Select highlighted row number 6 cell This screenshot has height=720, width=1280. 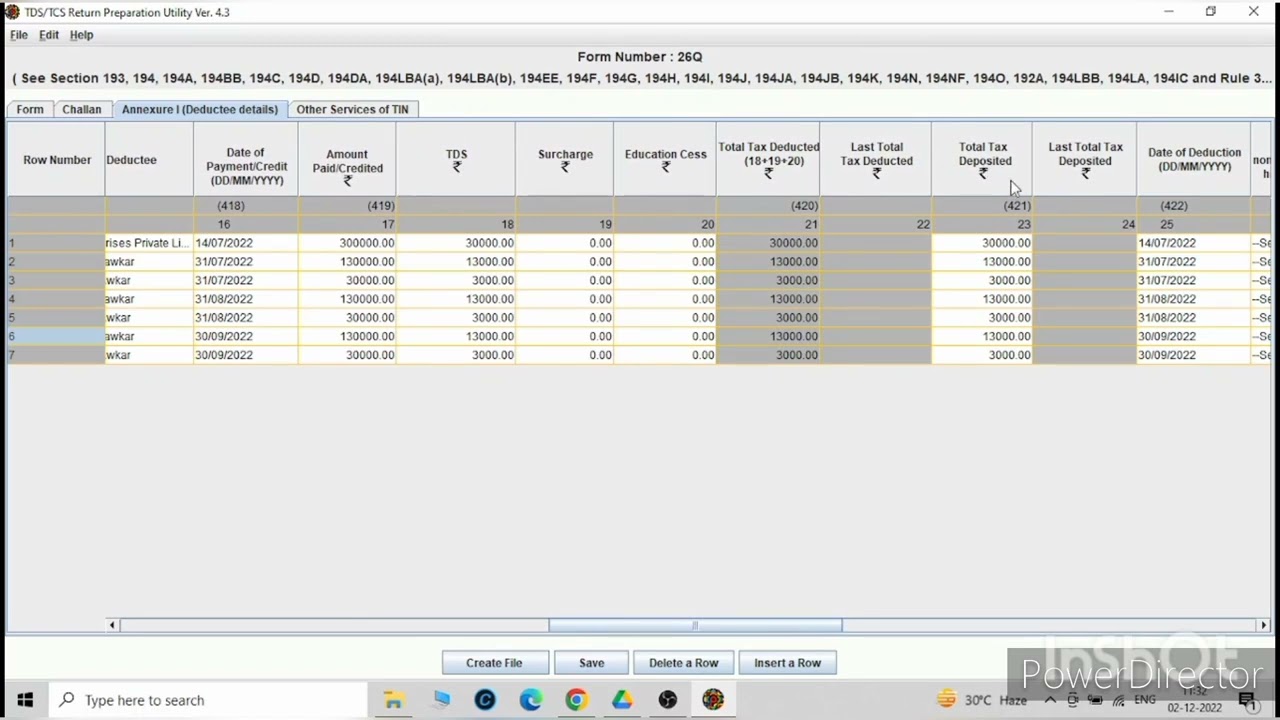(56, 337)
